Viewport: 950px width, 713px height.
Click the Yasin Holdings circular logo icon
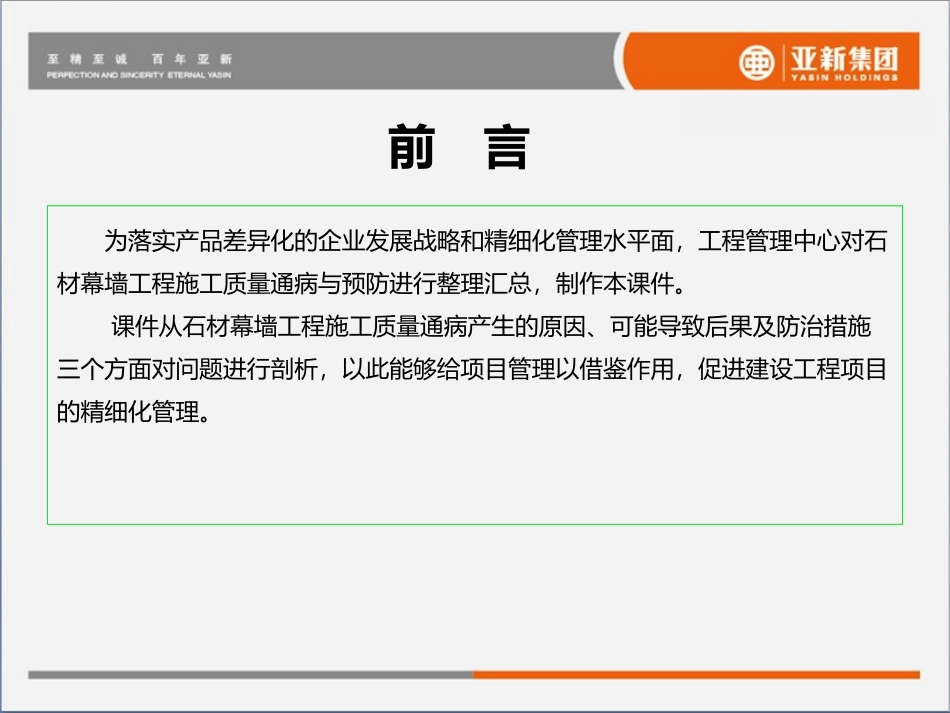[x=756, y=62]
